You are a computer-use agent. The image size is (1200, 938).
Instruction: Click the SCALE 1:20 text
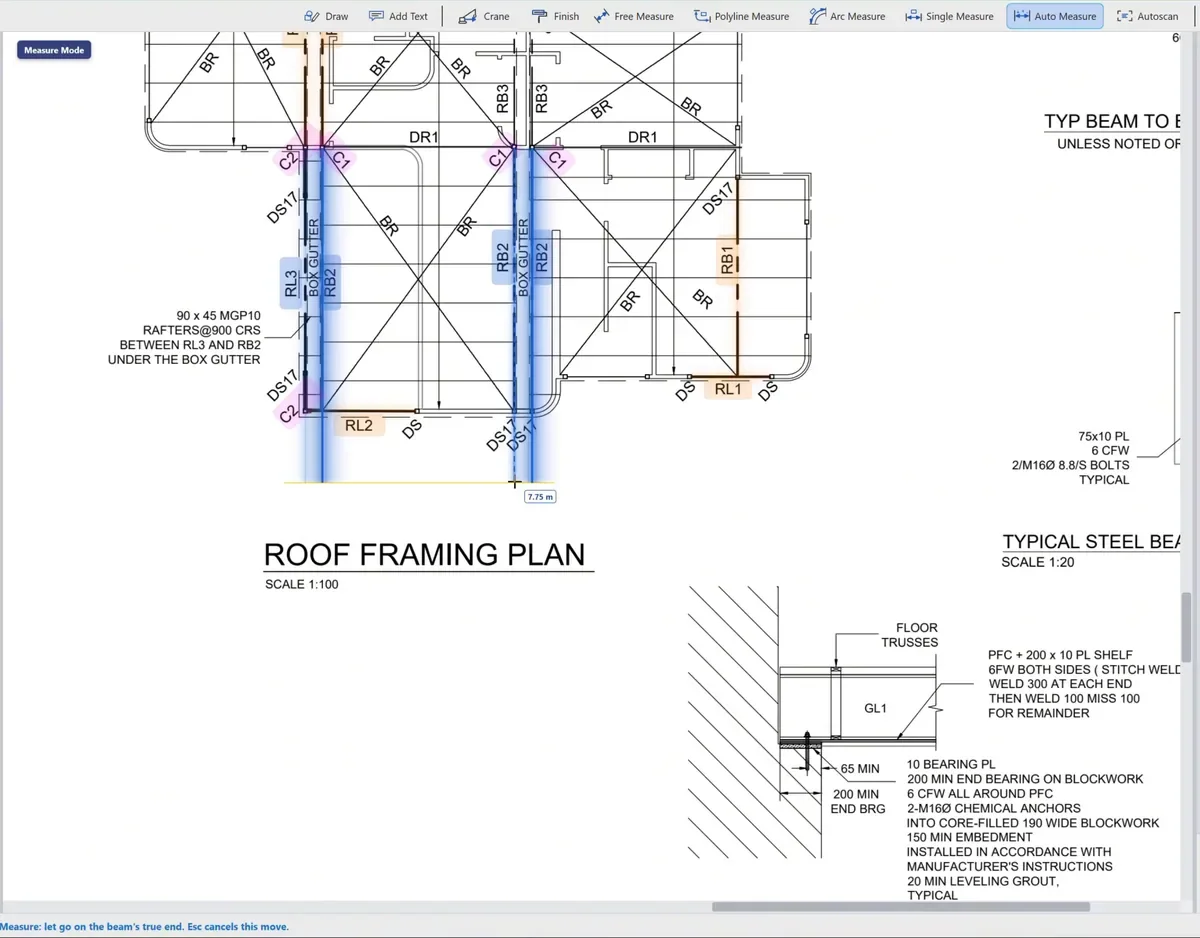pyautogui.click(x=1038, y=562)
